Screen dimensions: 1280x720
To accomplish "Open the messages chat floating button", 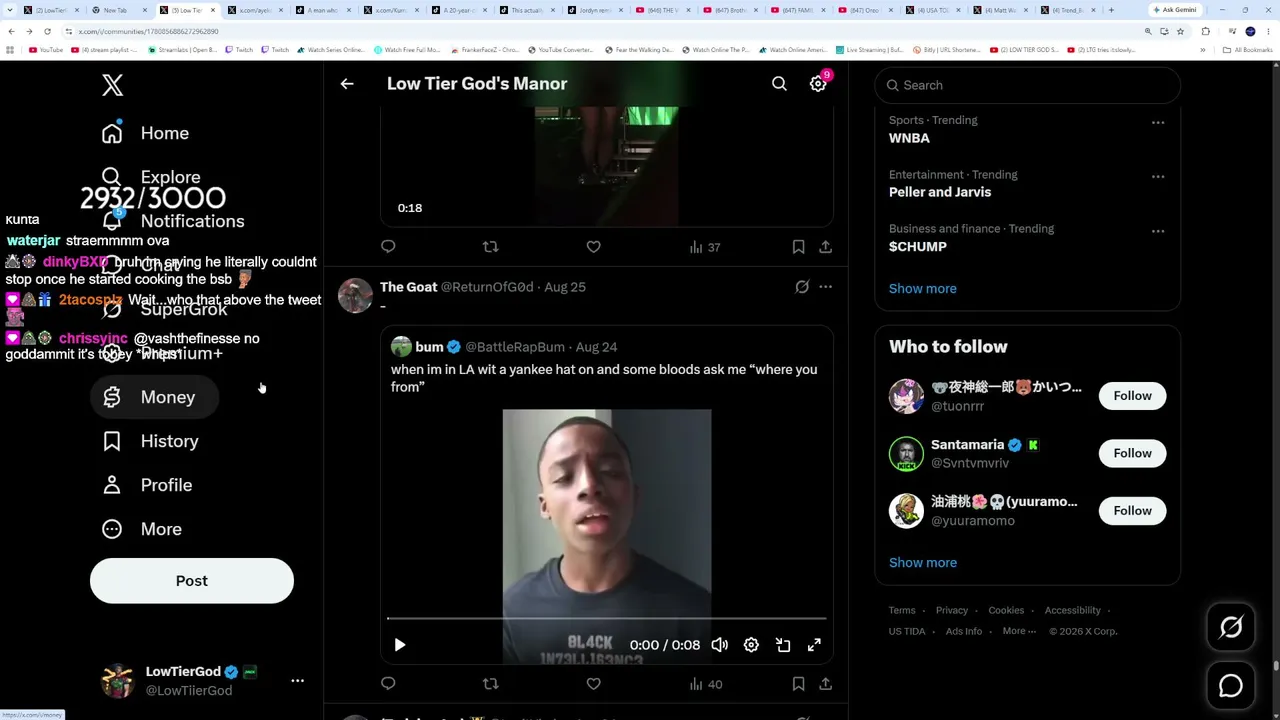I will click(1231, 686).
